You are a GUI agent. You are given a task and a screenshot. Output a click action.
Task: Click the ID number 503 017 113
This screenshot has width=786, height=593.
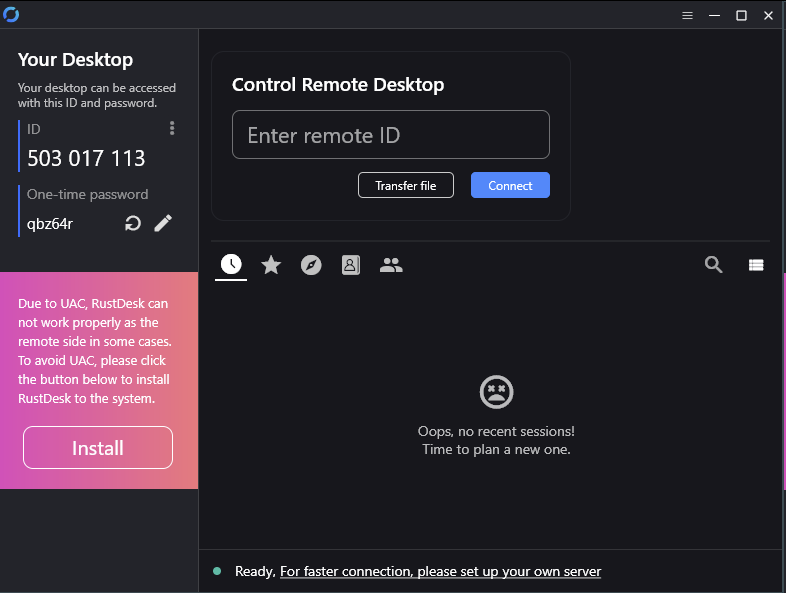point(86,158)
